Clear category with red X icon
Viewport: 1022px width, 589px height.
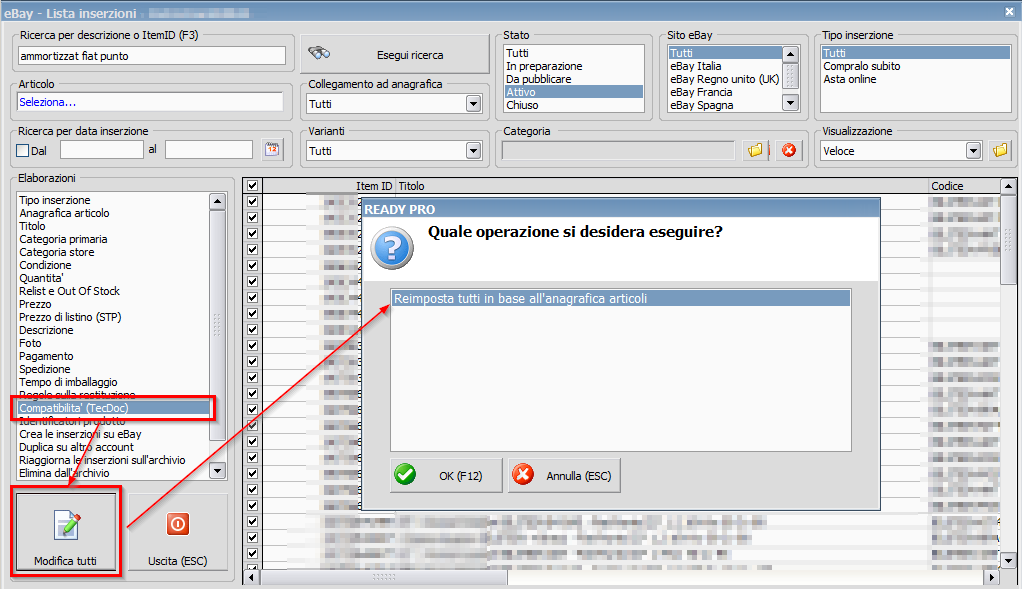pos(789,151)
